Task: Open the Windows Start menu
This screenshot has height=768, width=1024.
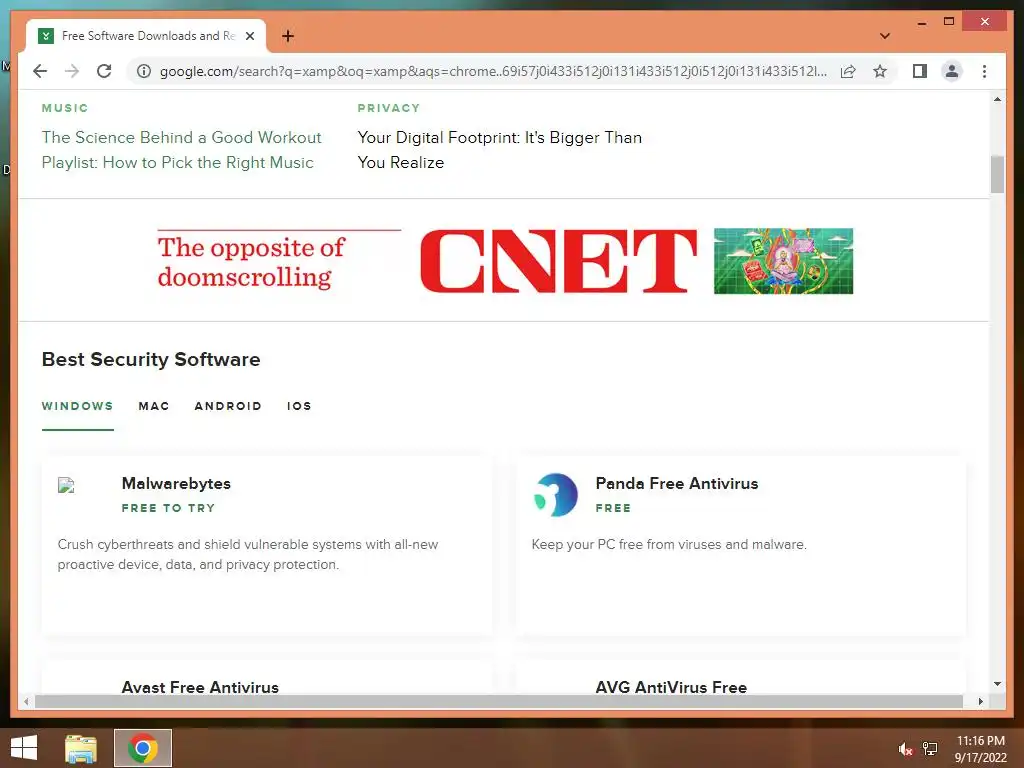Action: pyautogui.click(x=24, y=748)
